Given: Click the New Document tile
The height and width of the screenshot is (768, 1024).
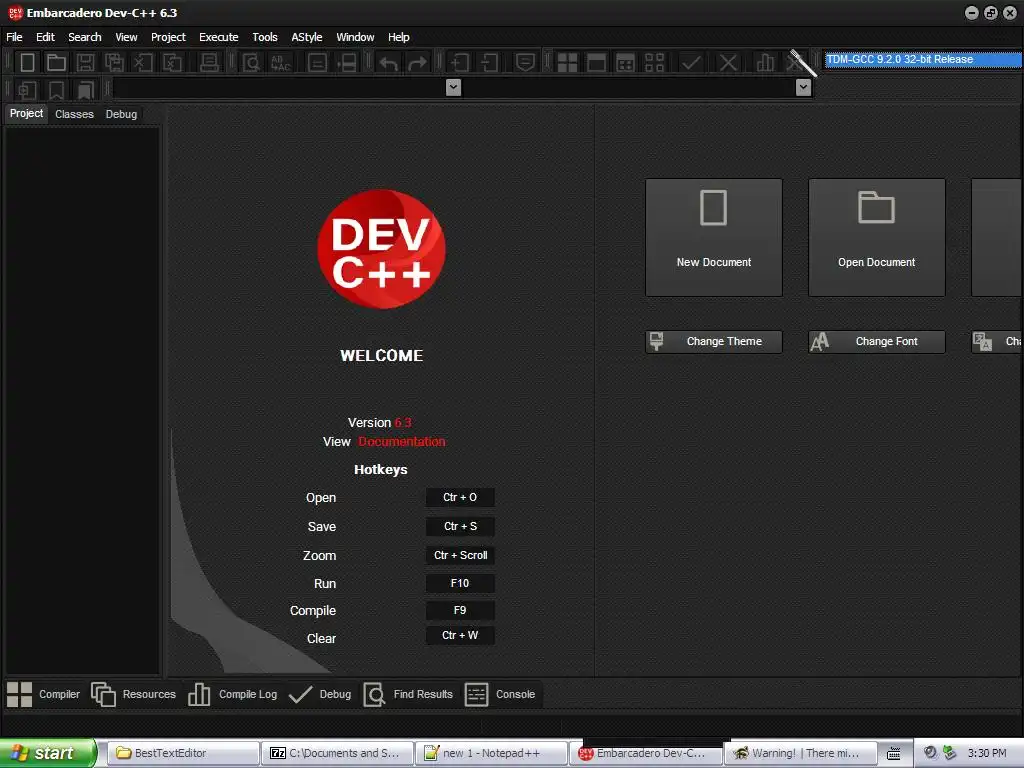Looking at the screenshot, I should pos(714,238).
